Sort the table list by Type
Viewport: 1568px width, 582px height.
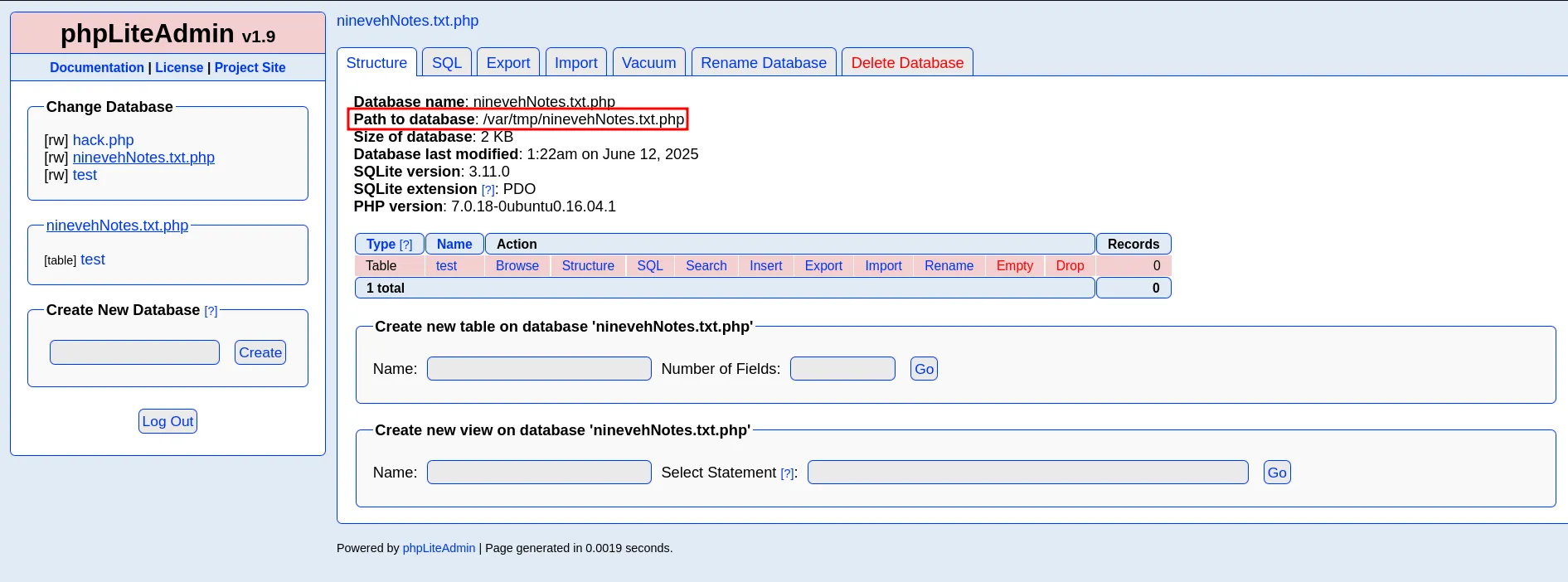click(381, 245)
